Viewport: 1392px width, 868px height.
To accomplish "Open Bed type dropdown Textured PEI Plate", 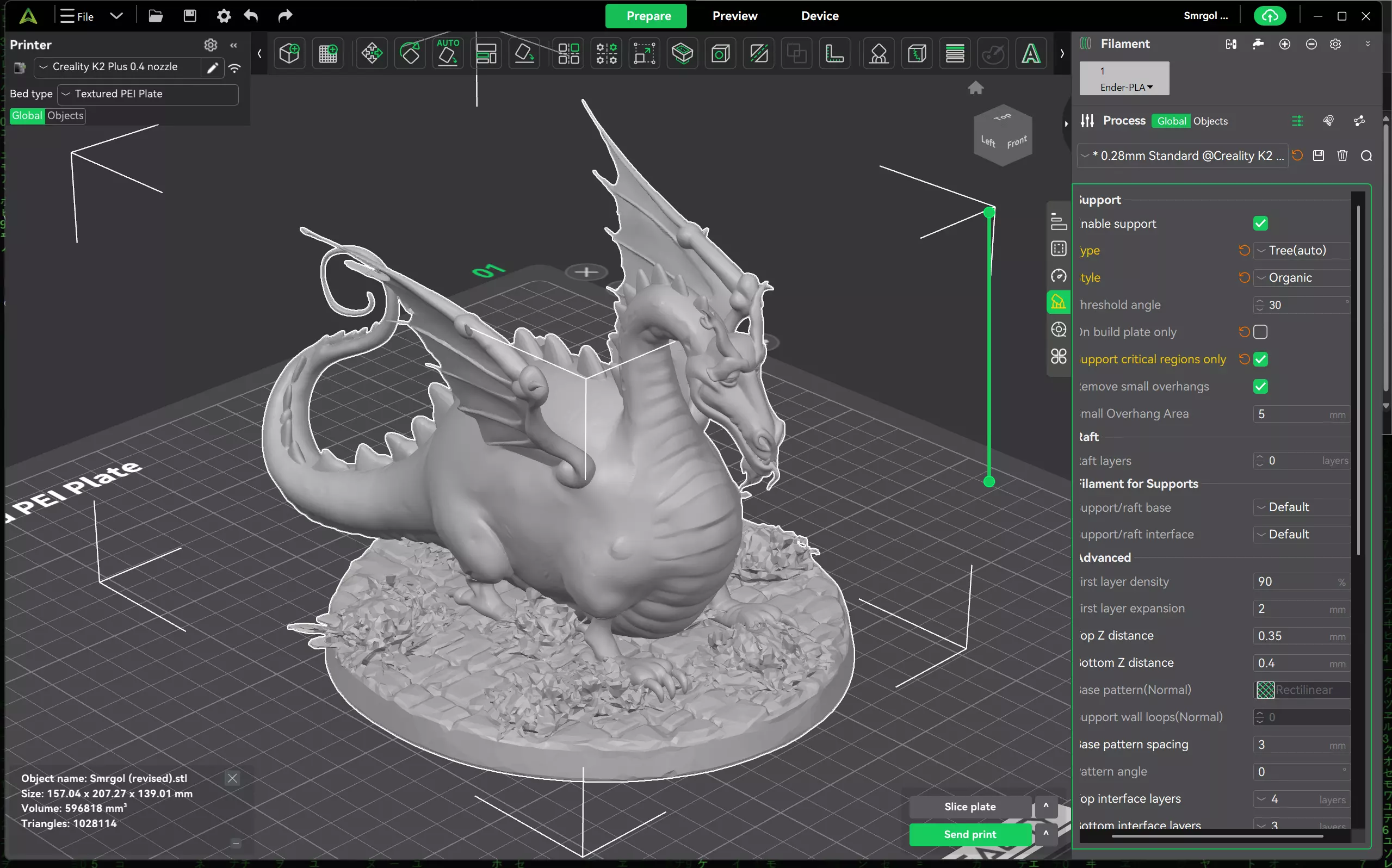I will [148, 94].
